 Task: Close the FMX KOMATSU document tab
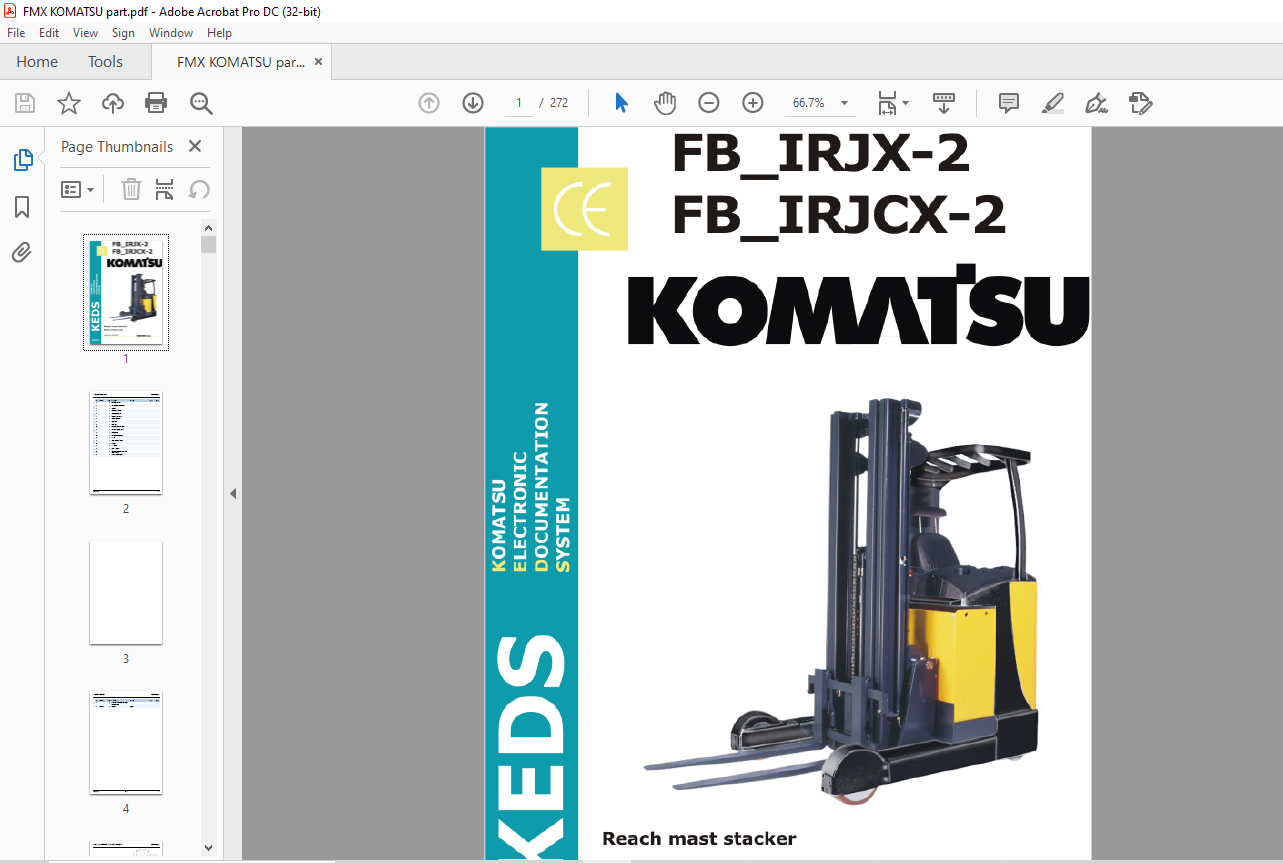point(319,62)
